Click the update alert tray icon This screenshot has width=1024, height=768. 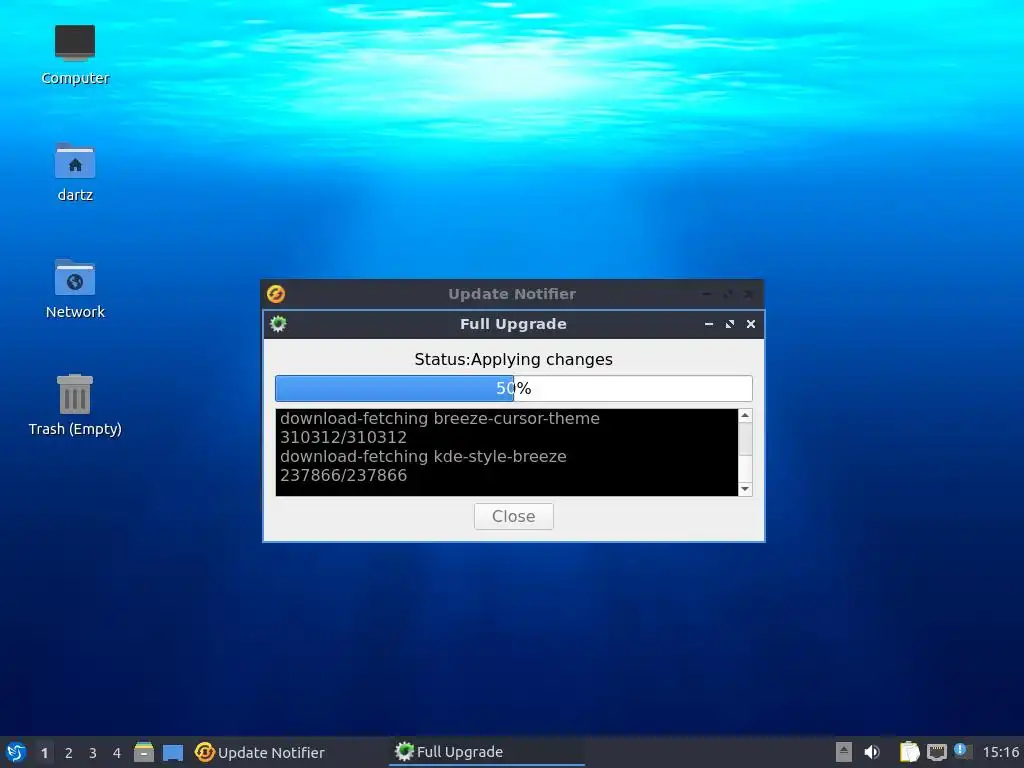962,750
